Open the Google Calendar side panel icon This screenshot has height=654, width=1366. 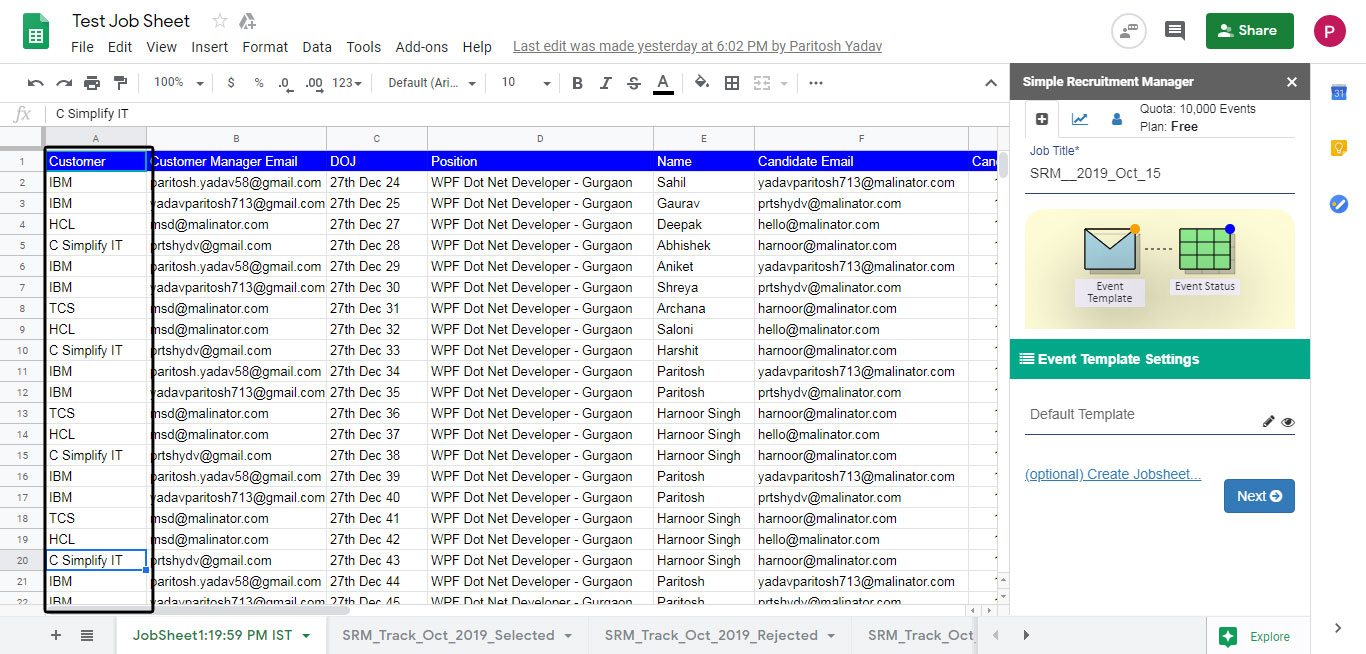pos(1339,93)
